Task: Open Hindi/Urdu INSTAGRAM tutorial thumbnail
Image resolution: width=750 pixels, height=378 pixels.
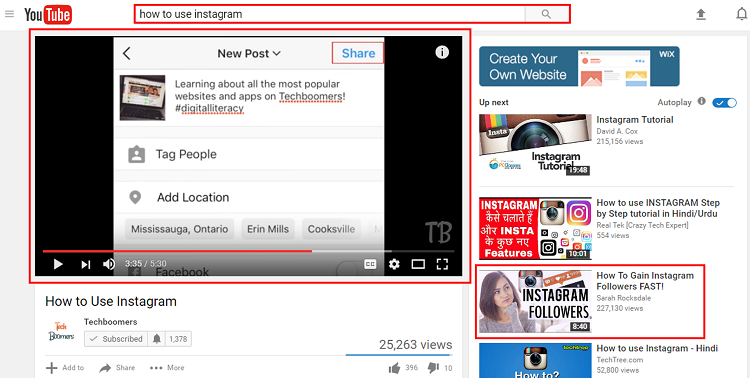Action: [535, 228]
